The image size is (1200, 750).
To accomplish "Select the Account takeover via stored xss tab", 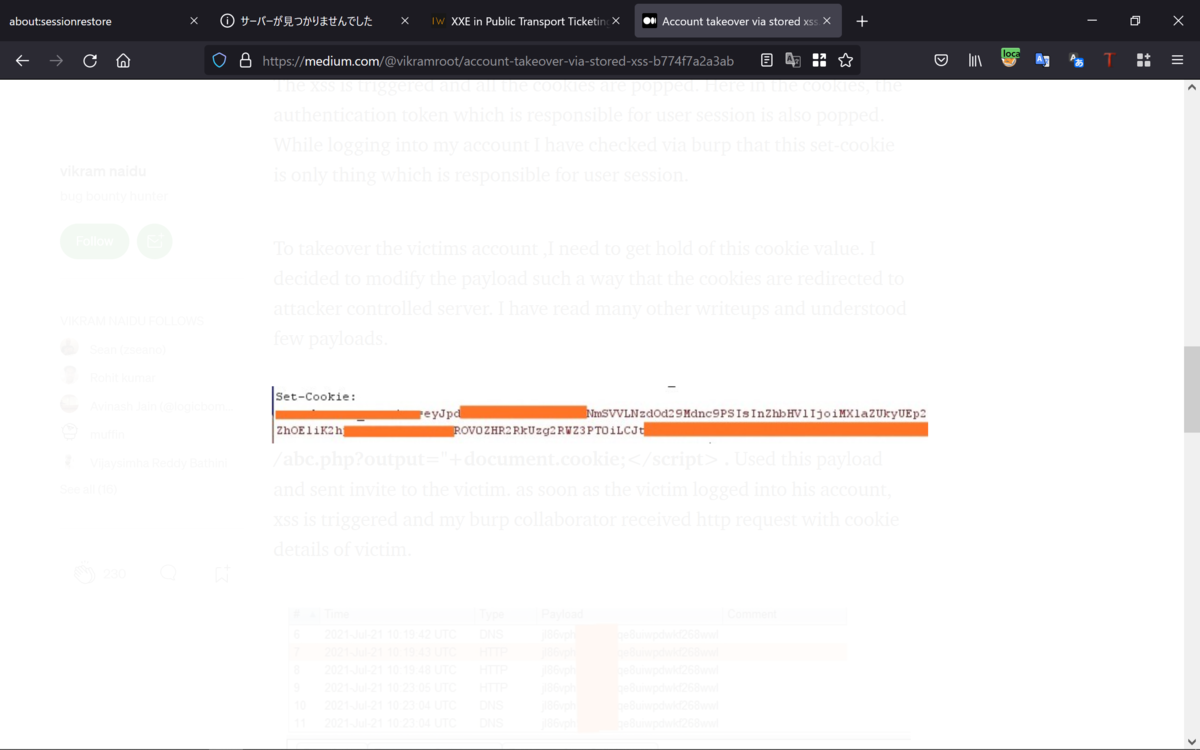I will click(738, 21).
